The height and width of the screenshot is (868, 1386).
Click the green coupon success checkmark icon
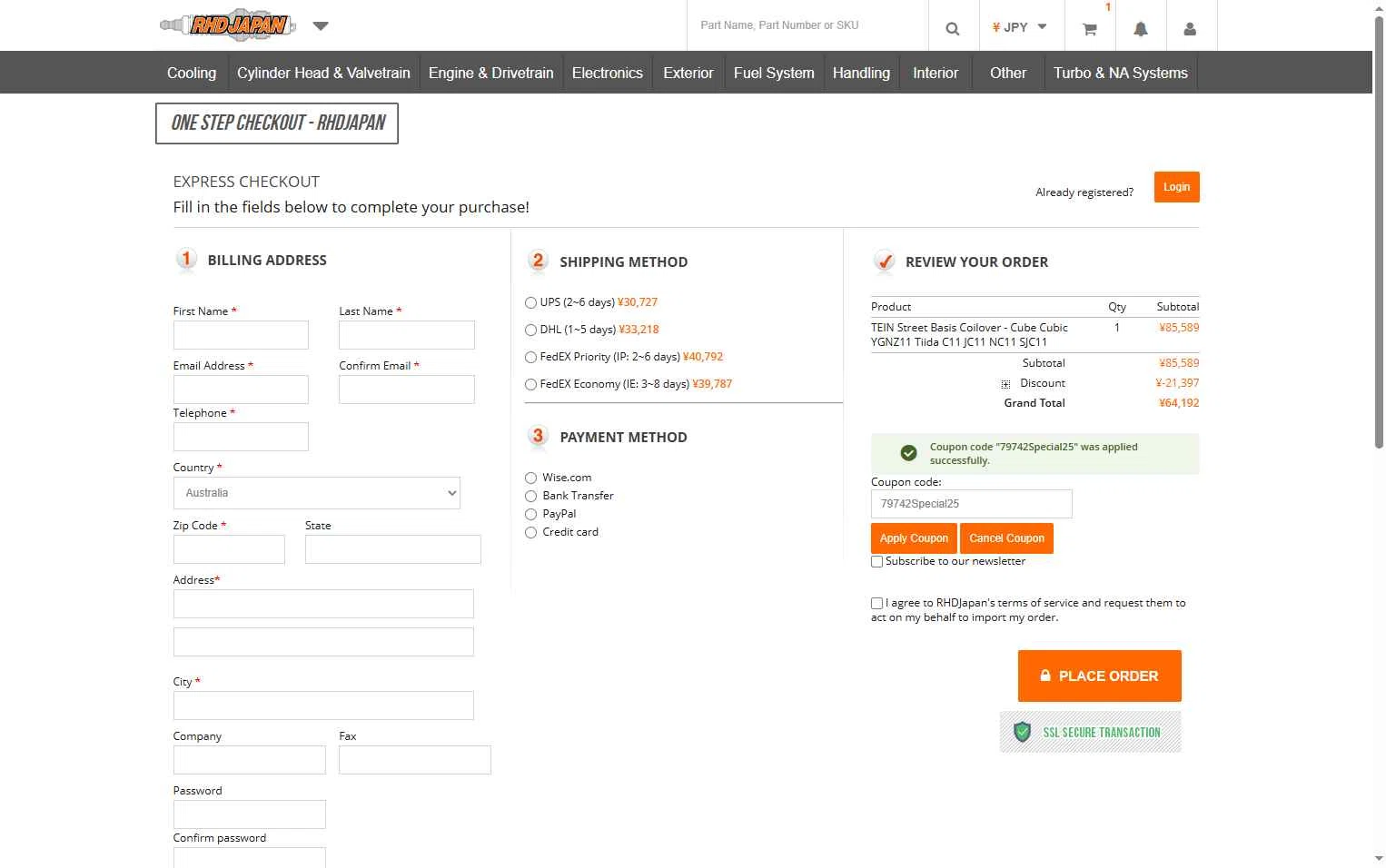coord(908,452)
